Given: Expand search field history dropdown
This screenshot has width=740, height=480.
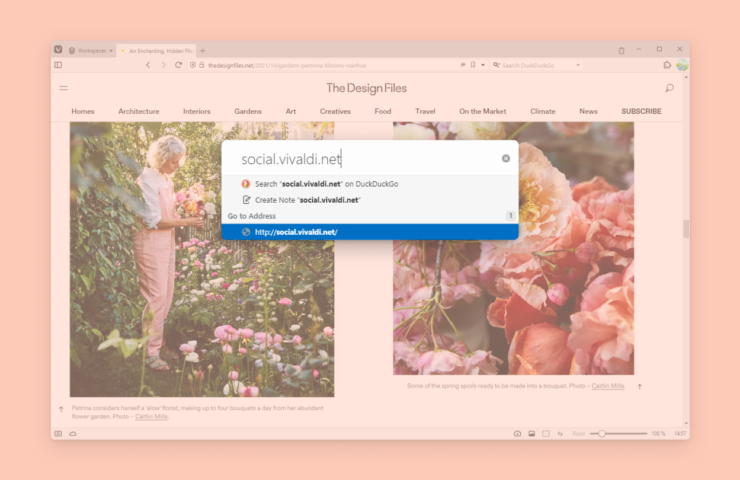Looking at the screenshot, I should click(578, 65).
